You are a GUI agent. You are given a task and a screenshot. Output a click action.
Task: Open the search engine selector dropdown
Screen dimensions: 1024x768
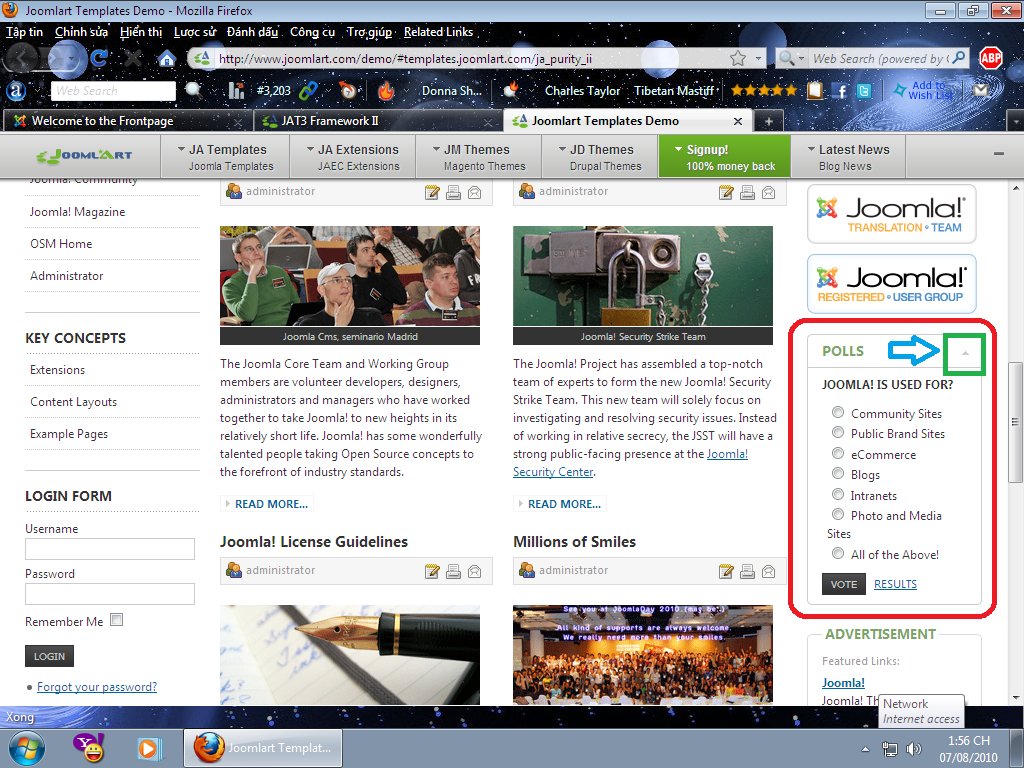pos(792,59)
